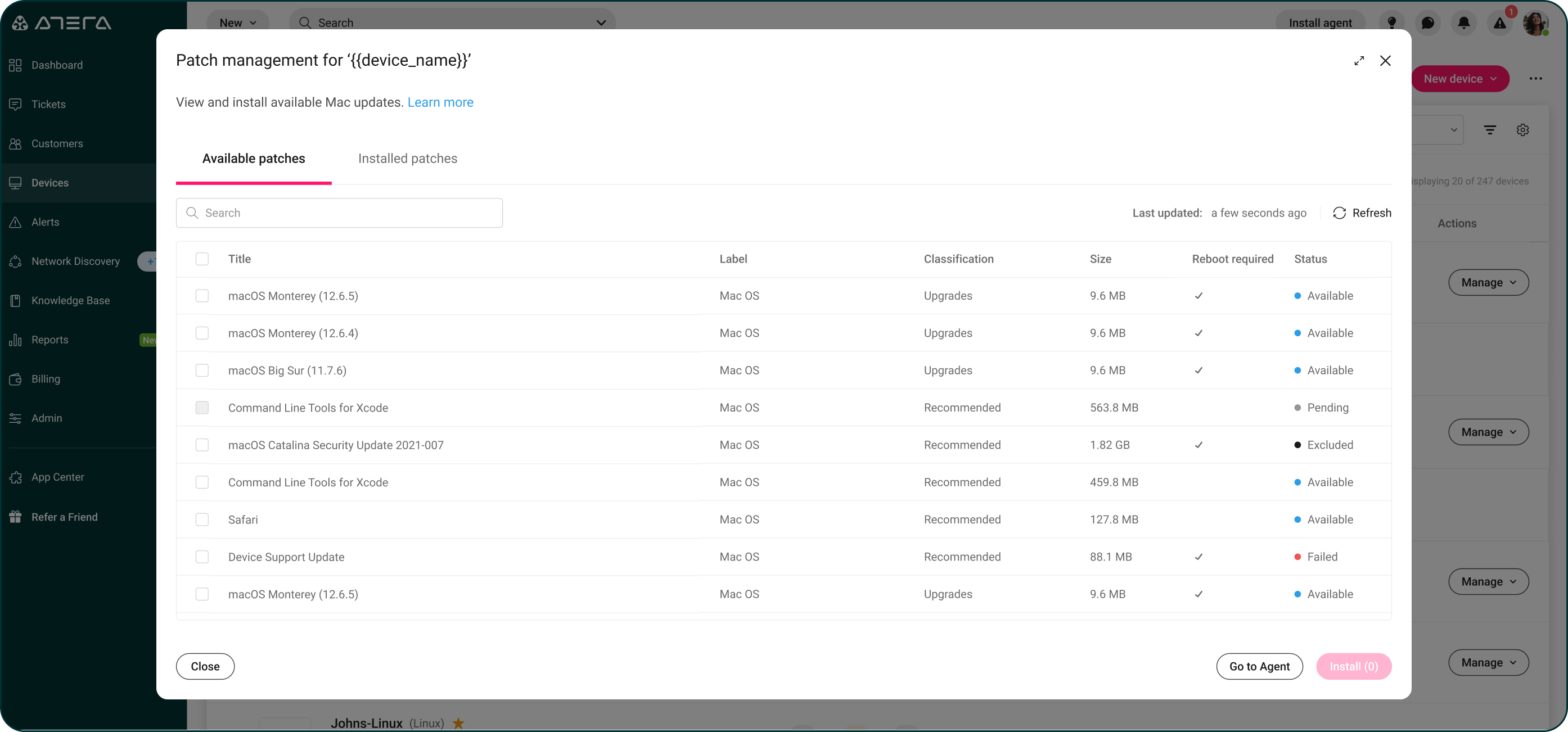Open the device list filter icon
The width and height of the screenshot is (1568, 732).
pos(1489,130)
